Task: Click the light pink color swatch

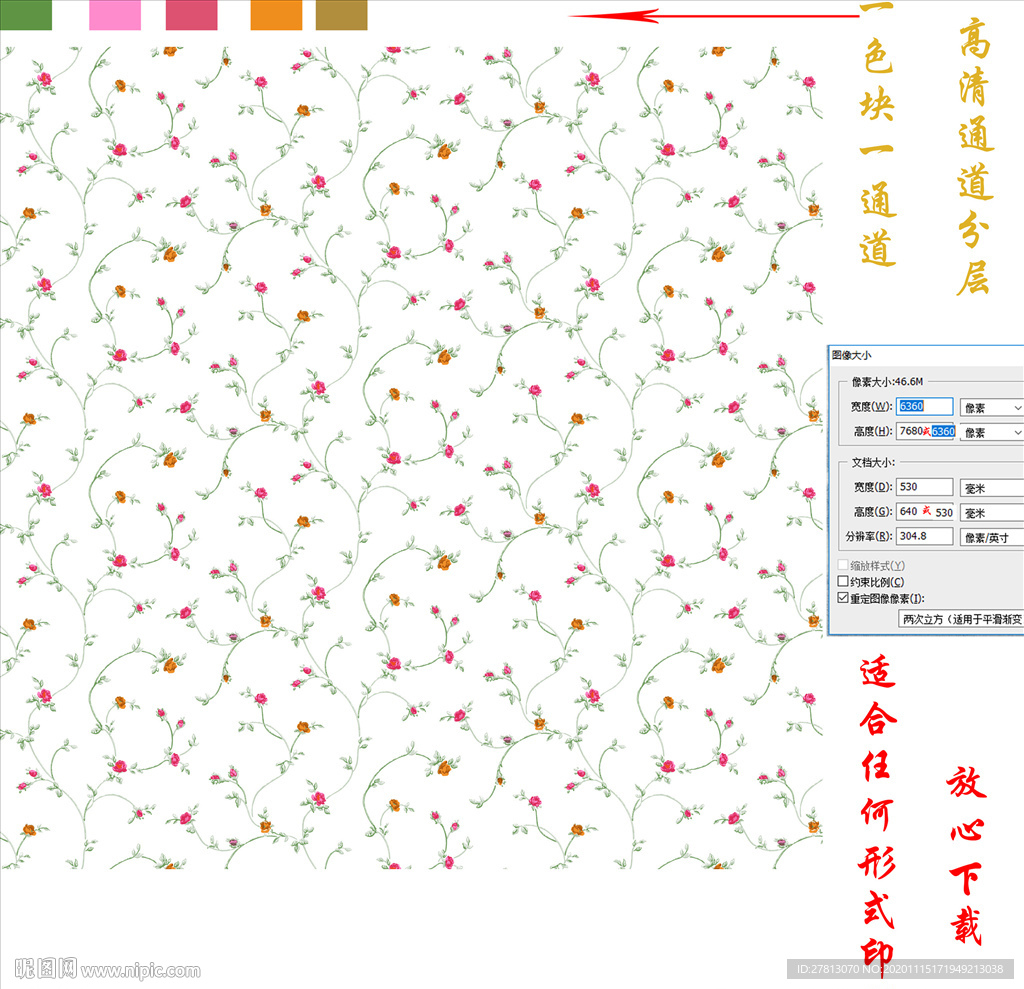Action: [x=115, y=14]
